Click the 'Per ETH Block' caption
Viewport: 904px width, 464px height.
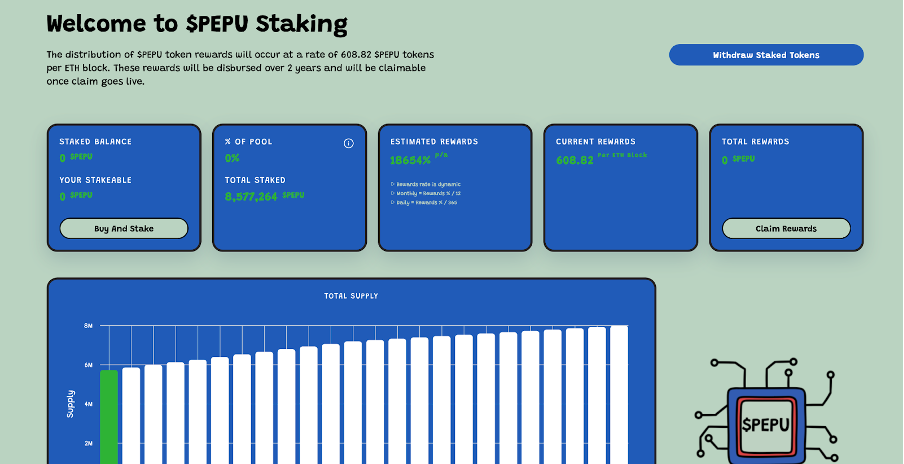coord(622,155)
